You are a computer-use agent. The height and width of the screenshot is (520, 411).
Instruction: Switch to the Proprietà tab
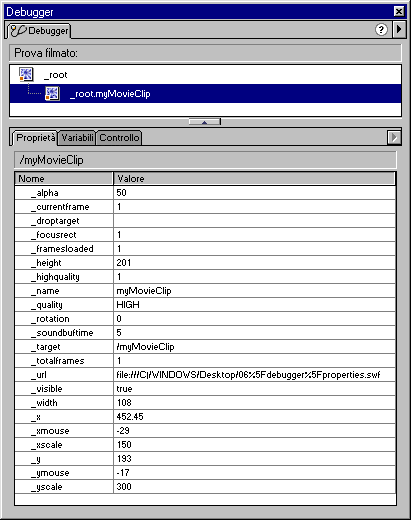click(34, 138)
